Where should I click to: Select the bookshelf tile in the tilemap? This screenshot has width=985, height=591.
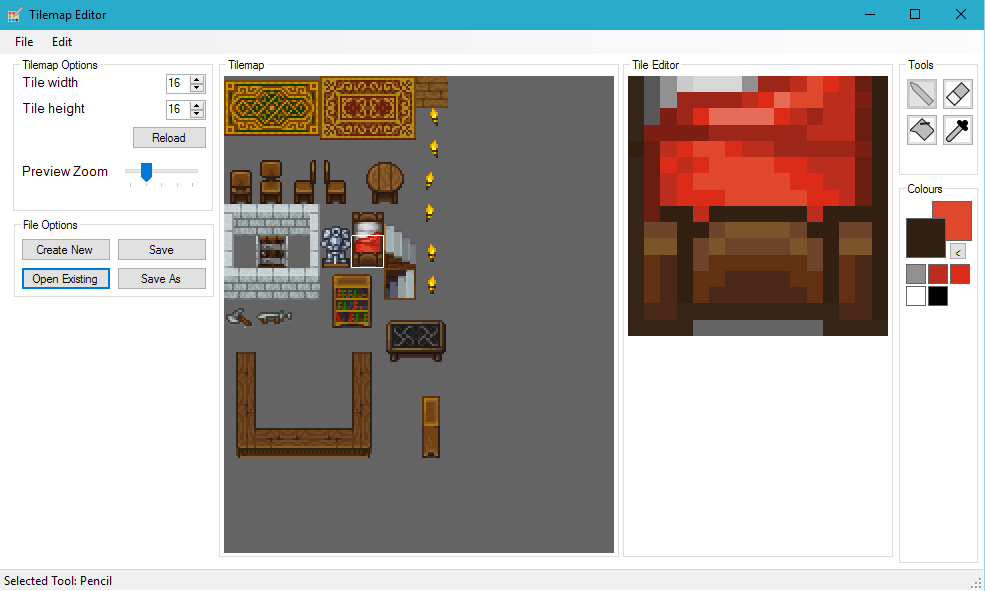click(x=351, y=300)
